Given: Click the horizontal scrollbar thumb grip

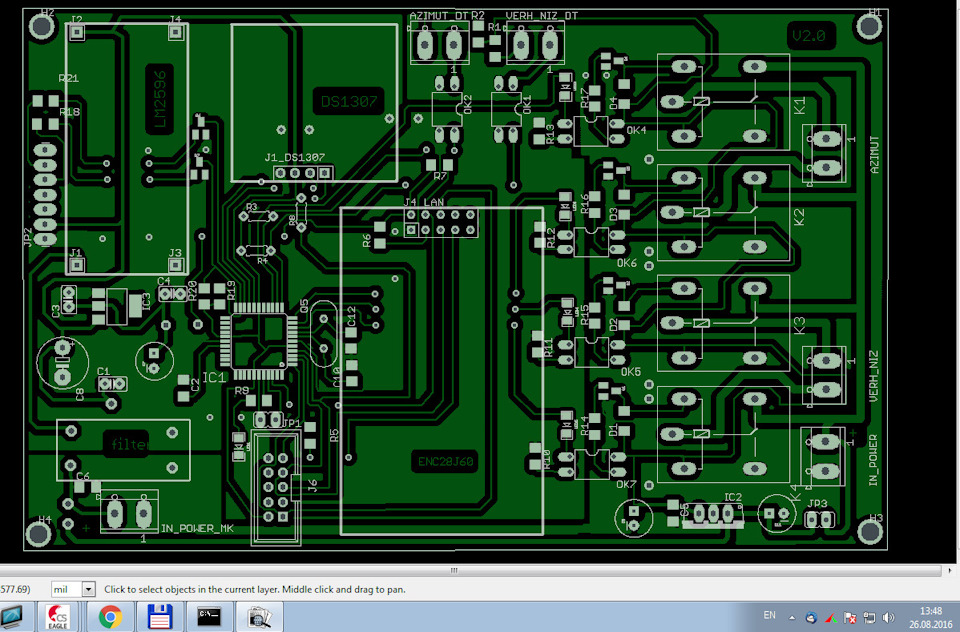Looking at the screenshot, I should tap(455, 570).
